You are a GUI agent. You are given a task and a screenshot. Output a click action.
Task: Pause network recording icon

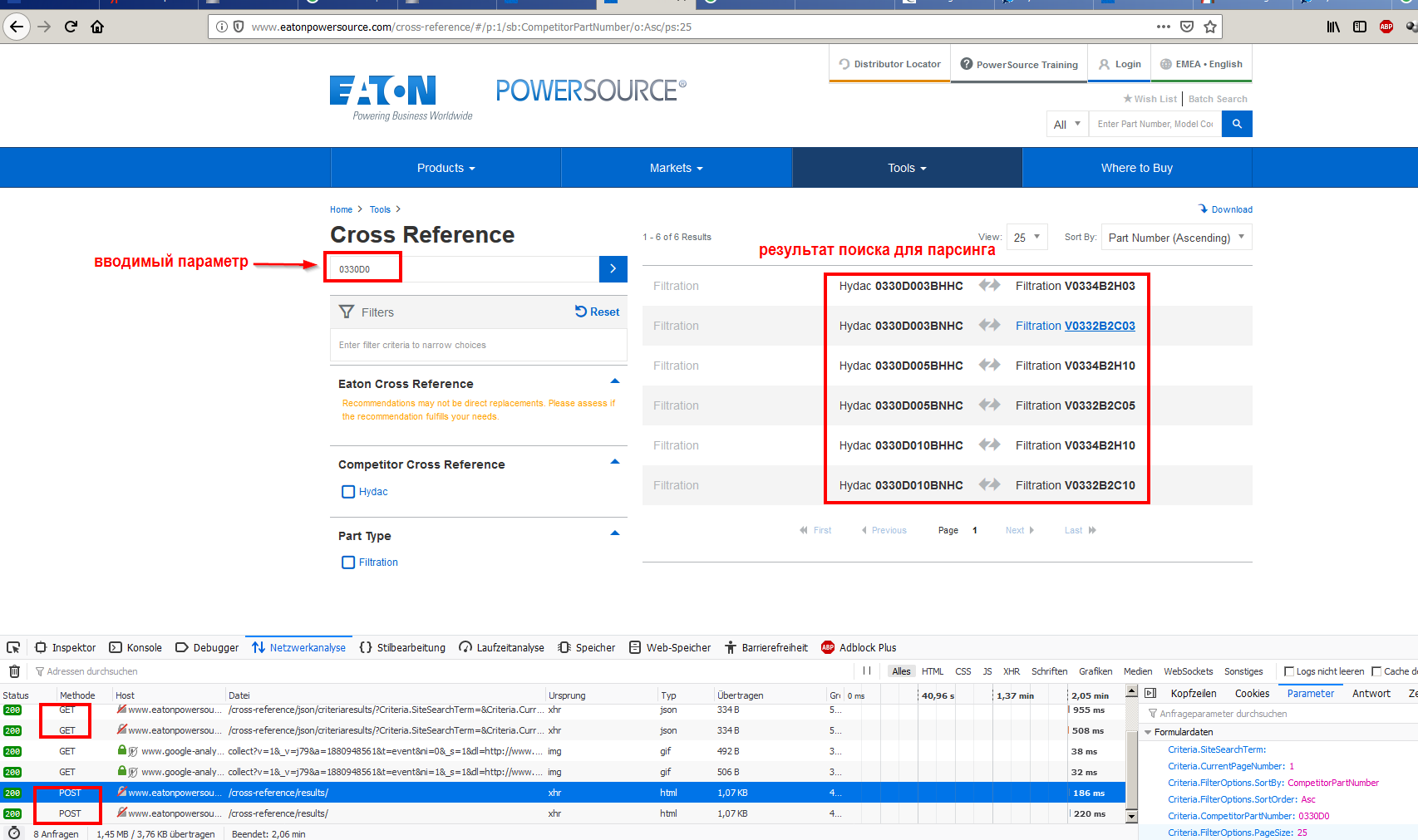click(x=867, y=671)
